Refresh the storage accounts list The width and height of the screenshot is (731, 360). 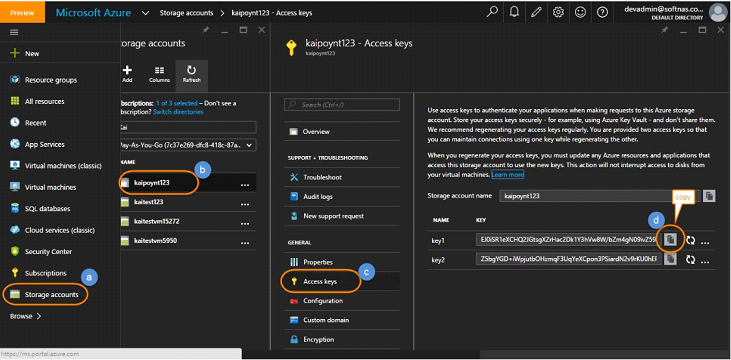[192, 74]
